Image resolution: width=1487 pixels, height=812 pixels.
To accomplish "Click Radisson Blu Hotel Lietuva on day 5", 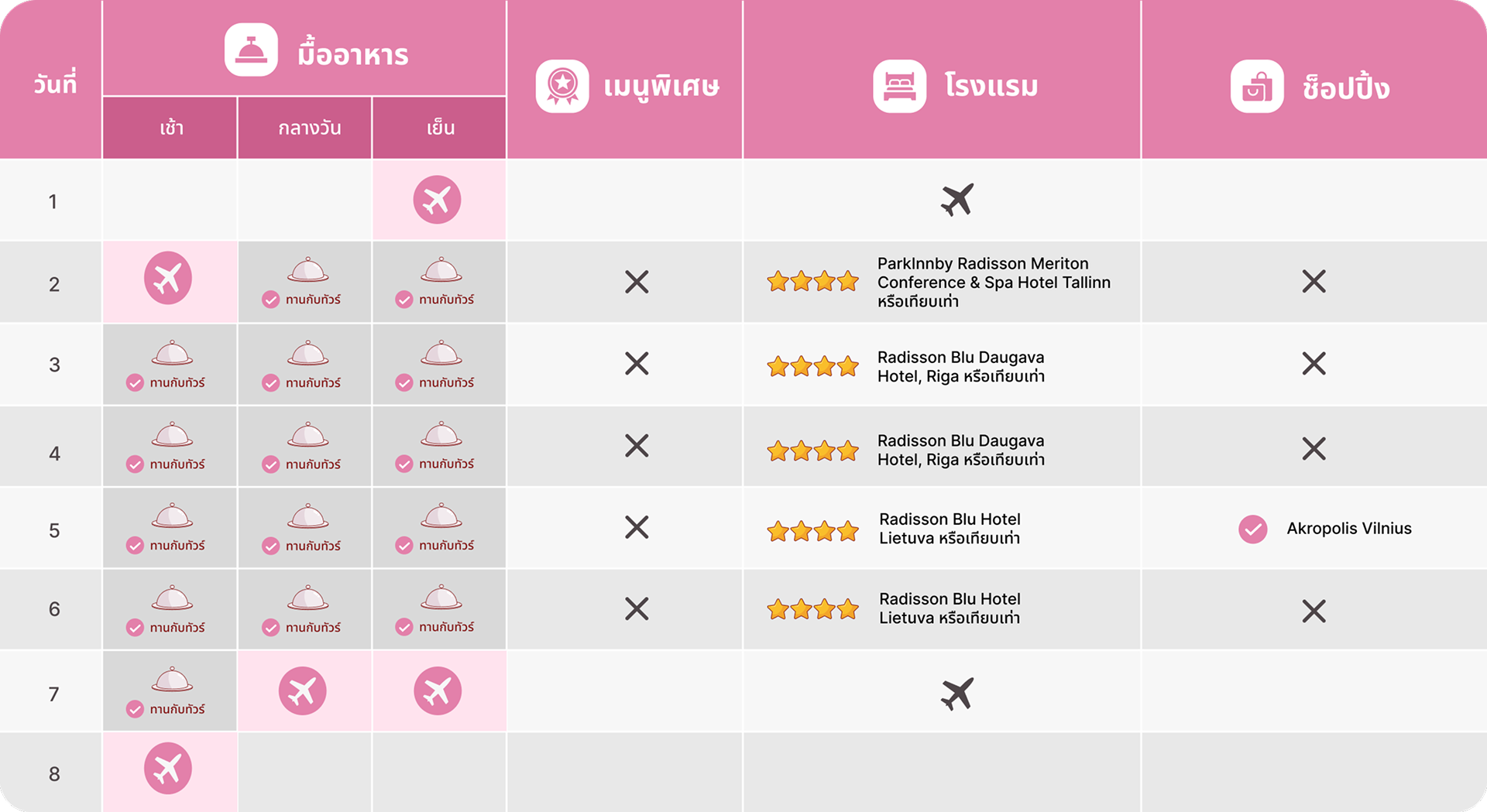I will tap(950, 529).
